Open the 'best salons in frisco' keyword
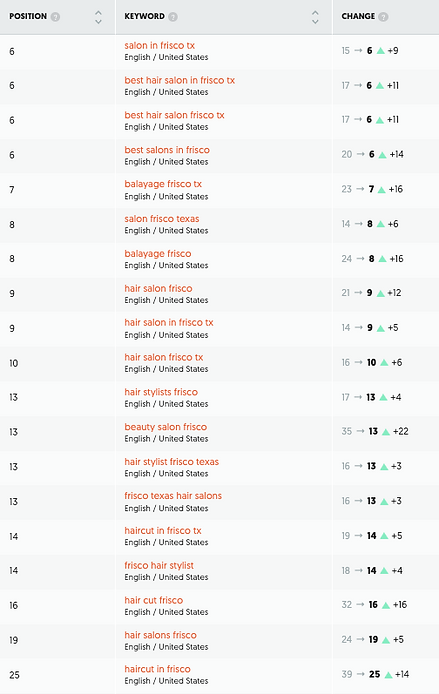The image size is (439, 694). point(167,150)
